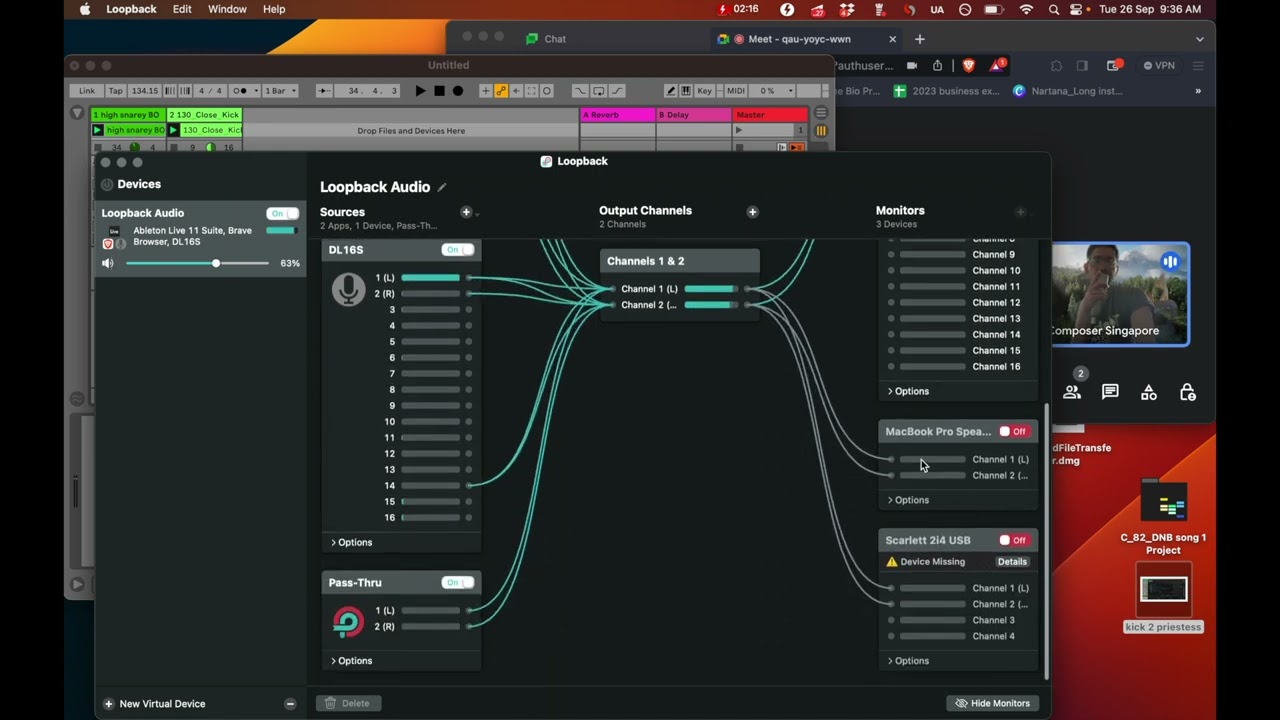Viewport: 1280px width, 720px height.
Task: Stop playback in Ableton transport
Action: (x=439, y=91)
